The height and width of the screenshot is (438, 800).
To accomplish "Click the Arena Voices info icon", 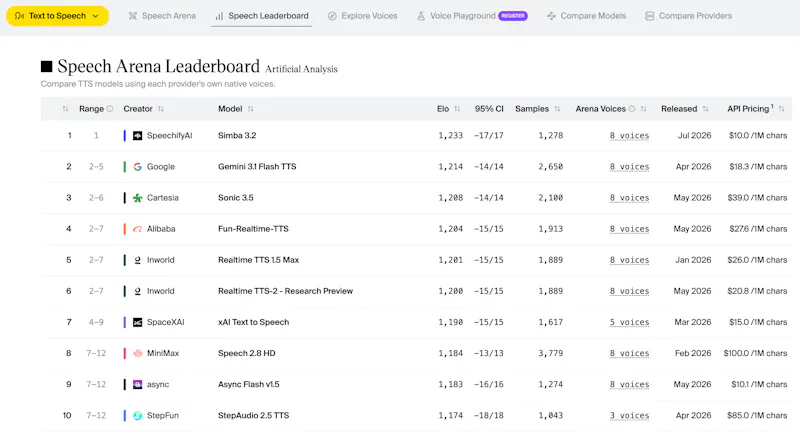I will [x=632, y=109].
